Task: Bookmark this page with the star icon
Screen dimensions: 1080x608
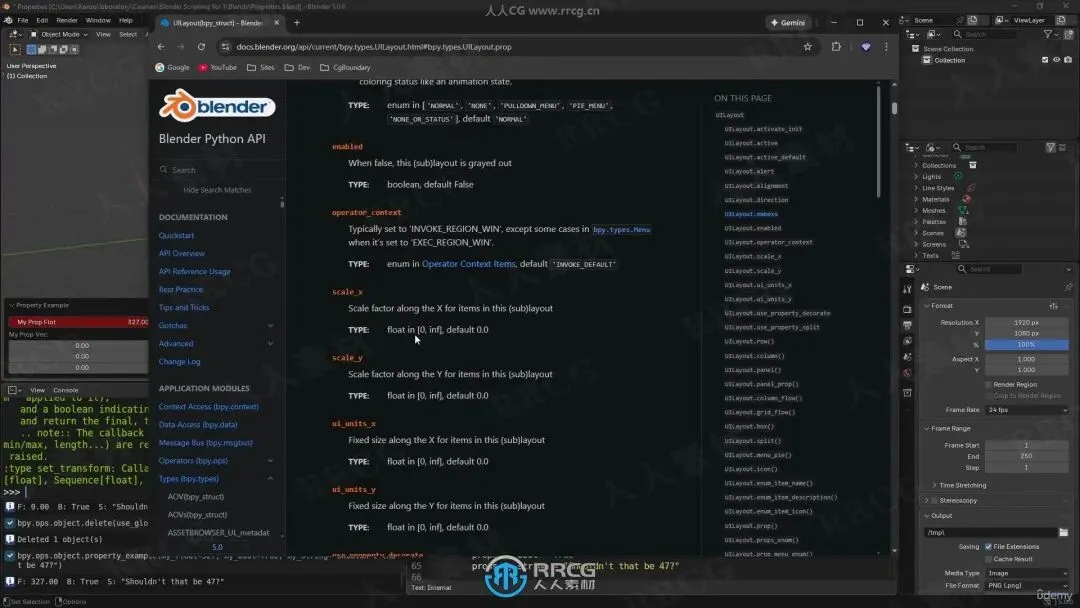Action: pyautogui.click(x=807, y=47)
